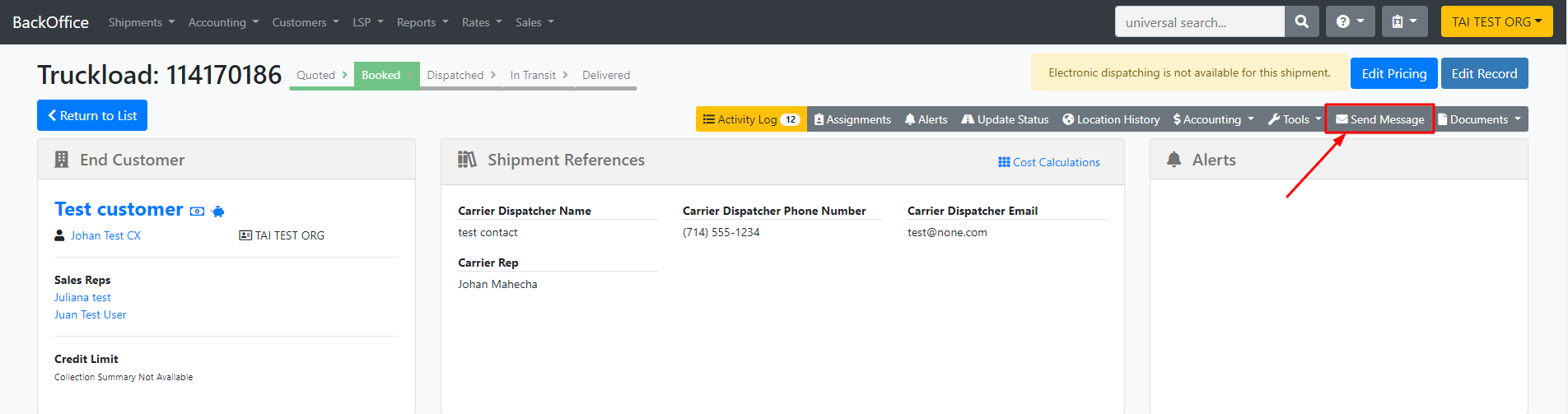Open the Cost Calculations link
1568x414 pixels.
pyautogui.click(x=1048, y=162)
